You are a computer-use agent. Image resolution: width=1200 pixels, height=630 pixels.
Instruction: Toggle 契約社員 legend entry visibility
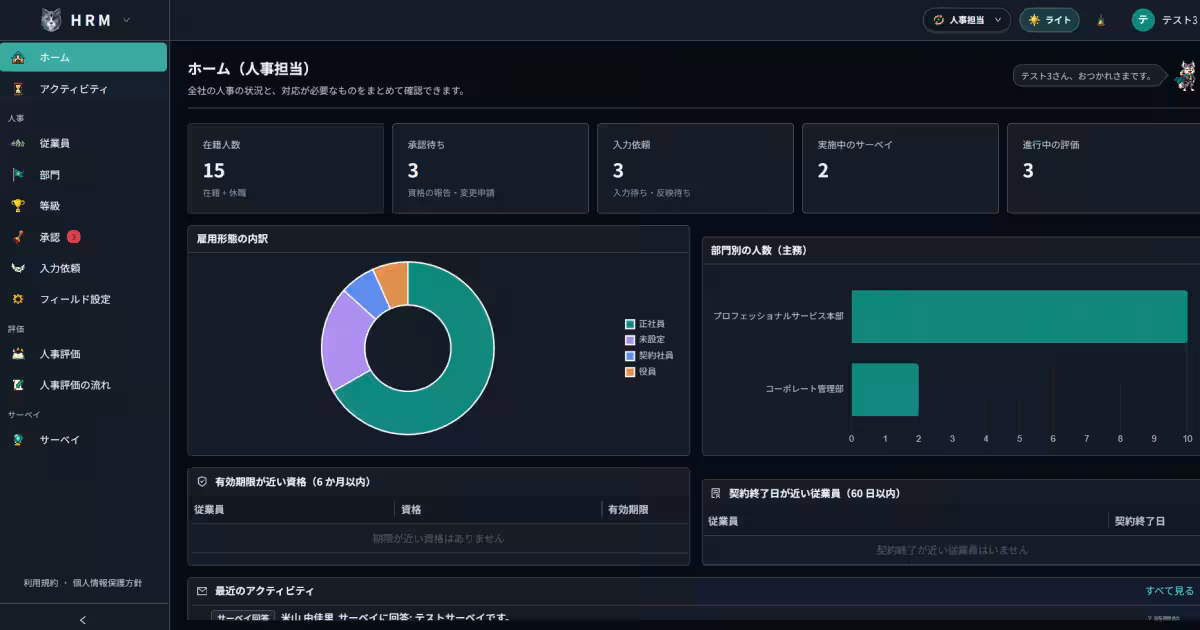[649, 356]
